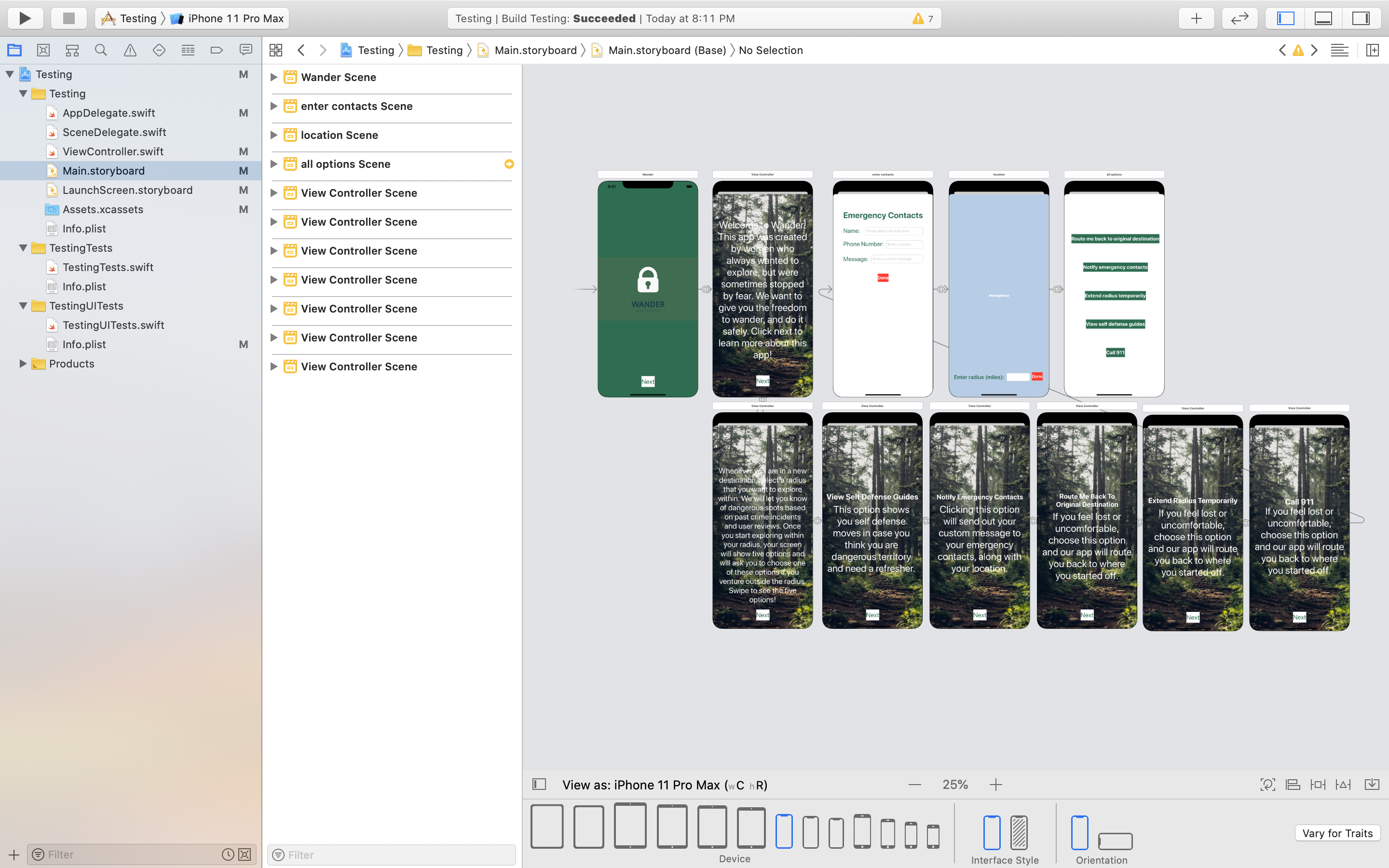Expand the Wander Scene
Viewport: 1389px width, 868px height.
click(x=274, y=77)
